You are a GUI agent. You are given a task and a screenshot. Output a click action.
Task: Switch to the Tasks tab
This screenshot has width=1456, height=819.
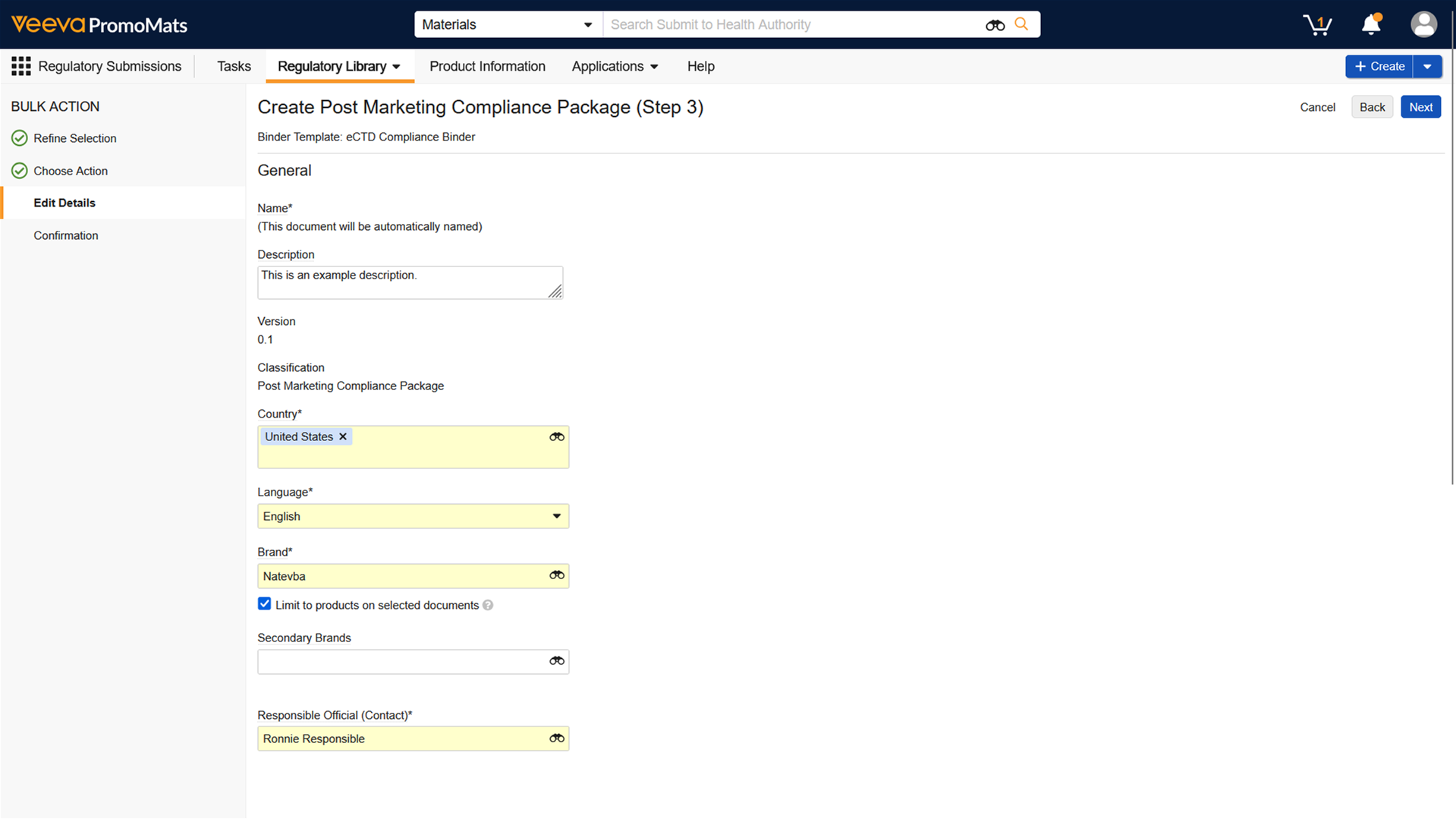pos(234,67)
